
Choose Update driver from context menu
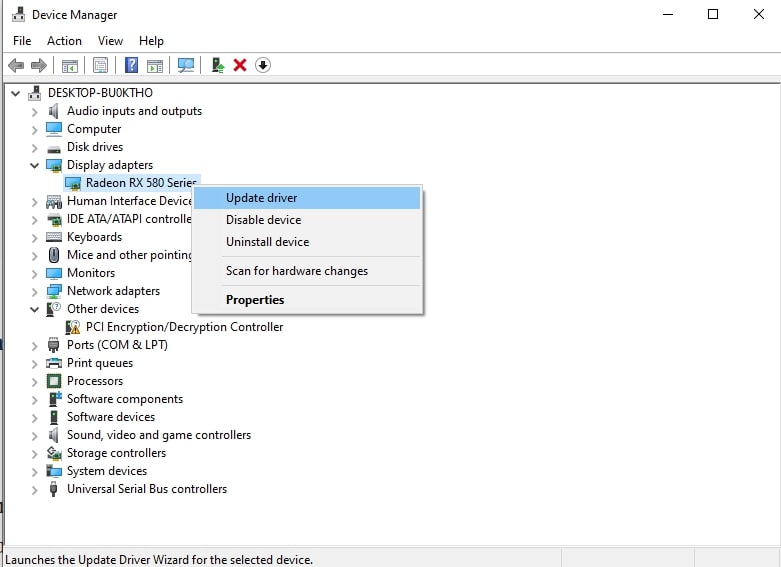(262, 198)
